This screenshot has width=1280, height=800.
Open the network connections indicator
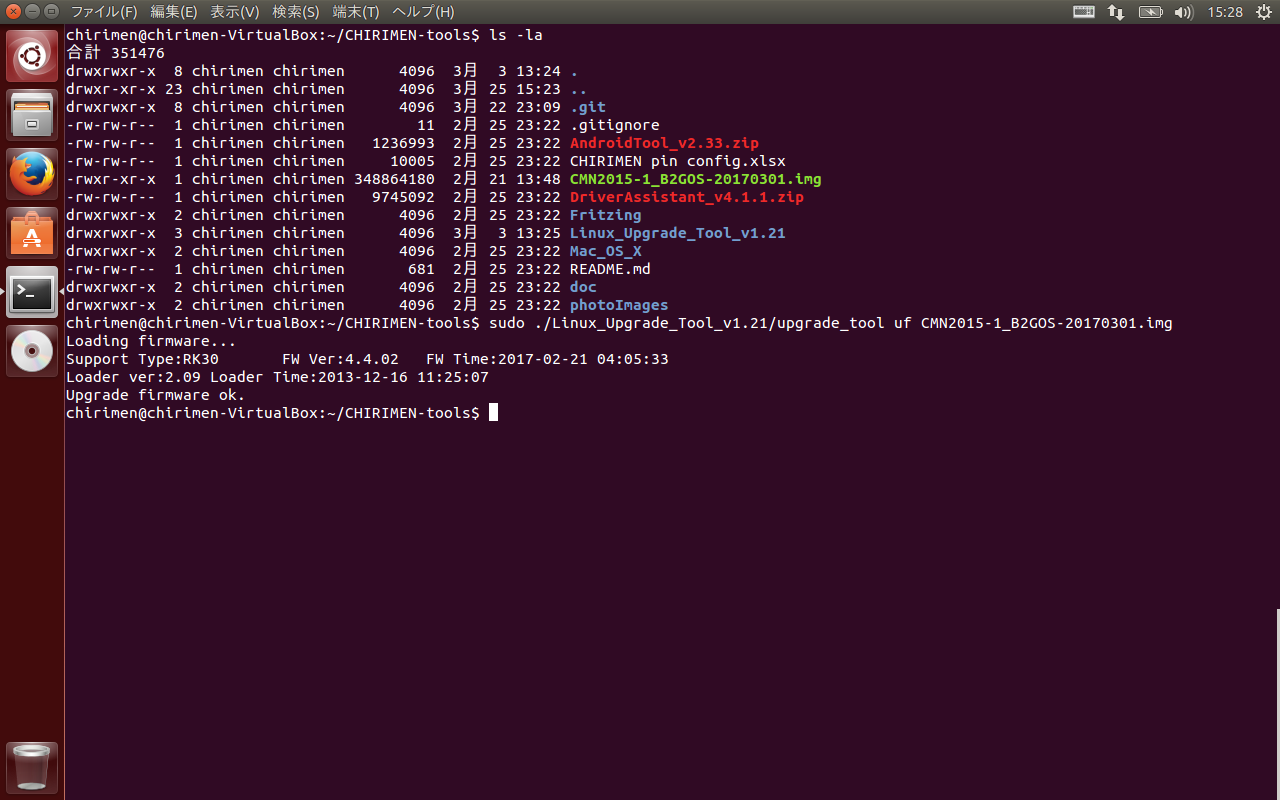pyautogui.click(x=1116, y=12)
